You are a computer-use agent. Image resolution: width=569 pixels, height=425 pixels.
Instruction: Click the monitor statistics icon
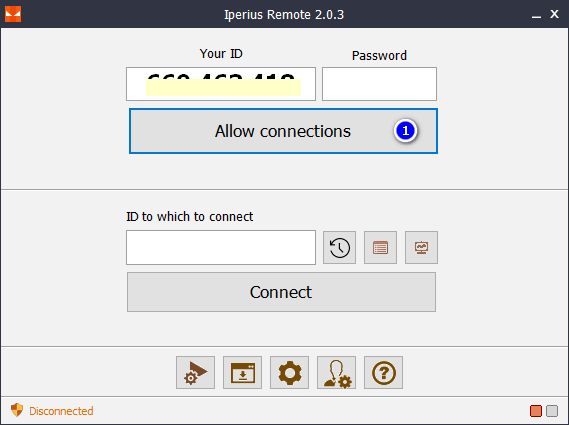(x=421, y=248)
